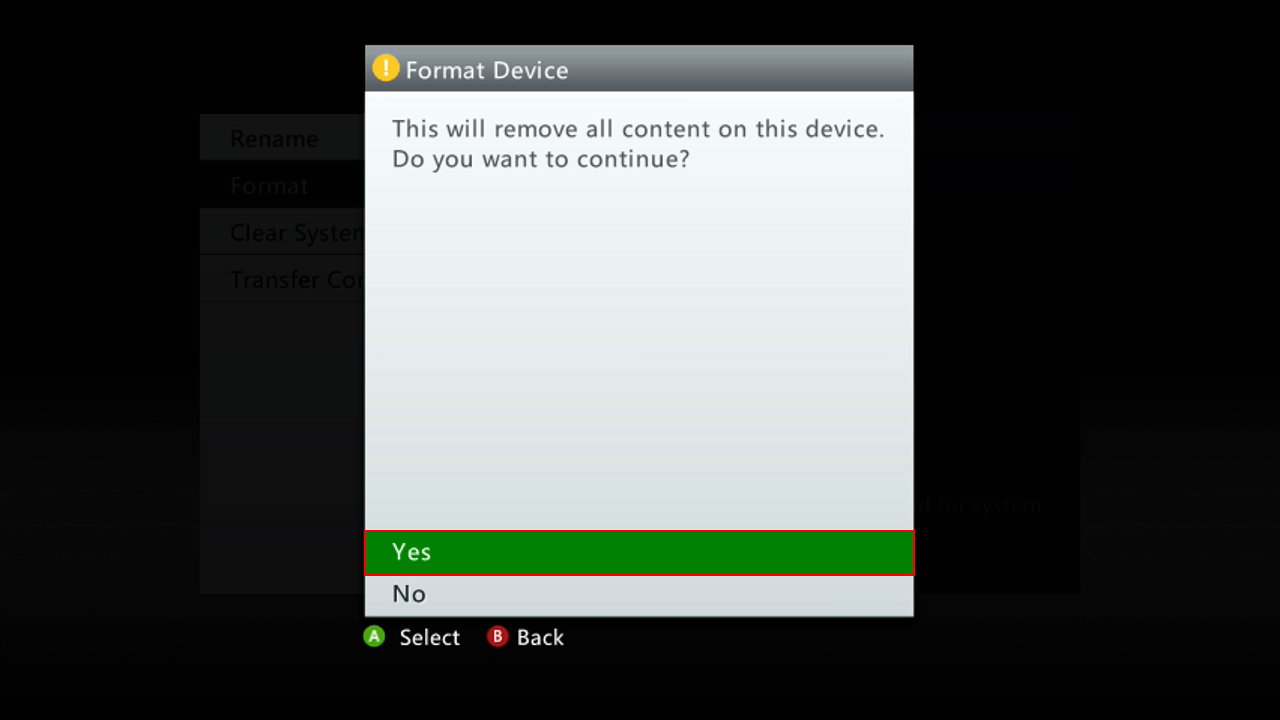Click the Format Device title text

tap(487, 70)
